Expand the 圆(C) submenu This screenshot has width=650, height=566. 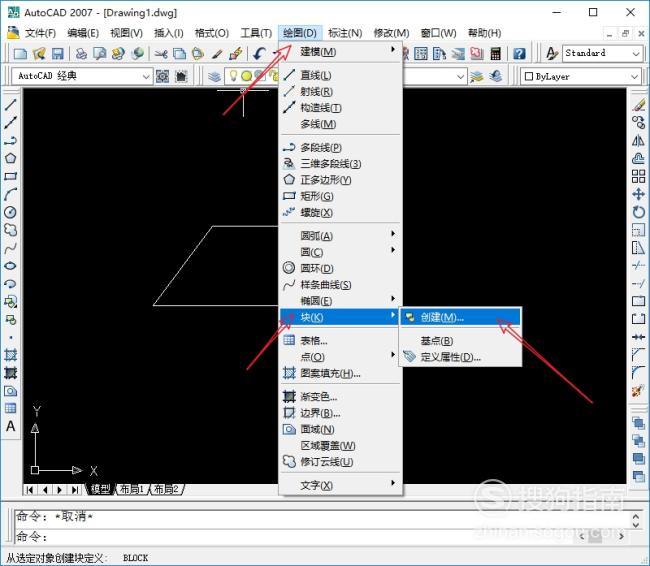pyautogui.click(x=341, y=252)
